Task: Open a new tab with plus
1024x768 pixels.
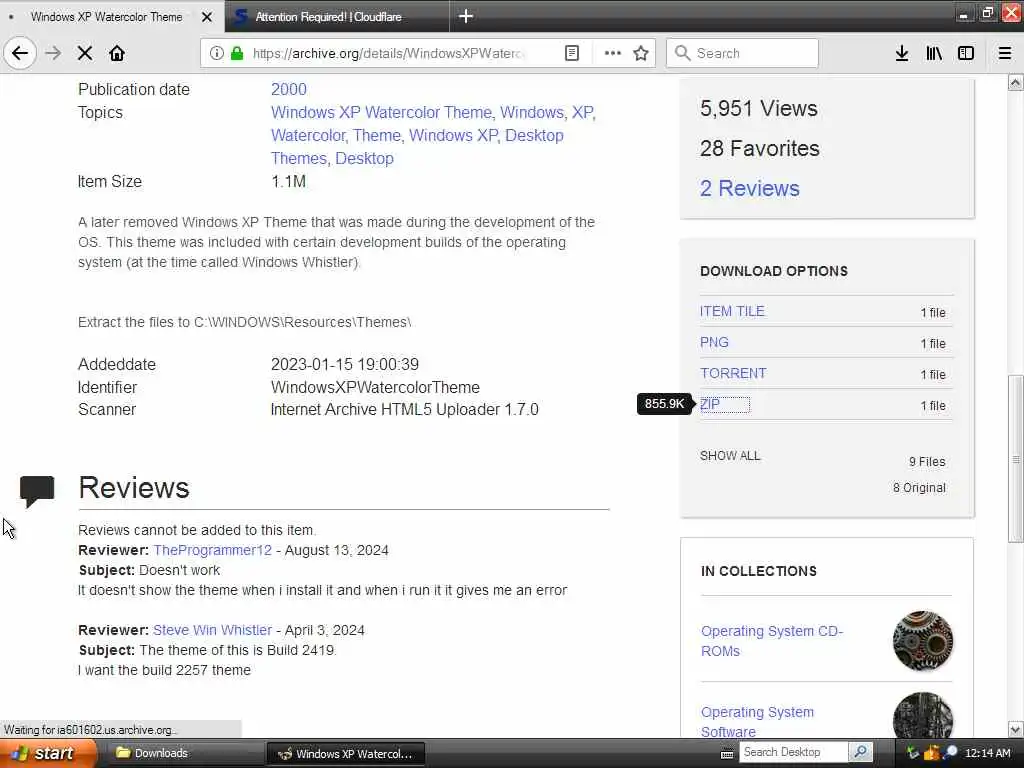Action: click(x=466, y=16)
